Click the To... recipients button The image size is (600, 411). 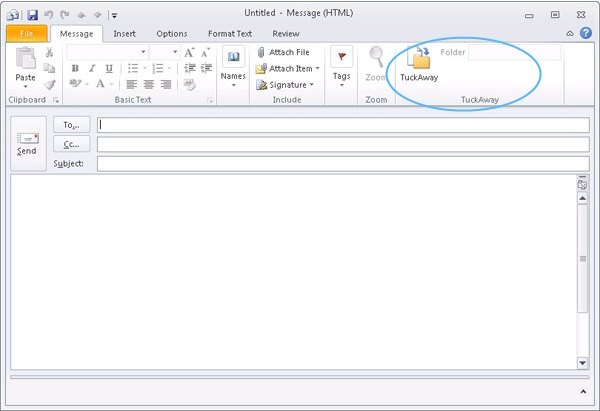click(x=71, y=125)
